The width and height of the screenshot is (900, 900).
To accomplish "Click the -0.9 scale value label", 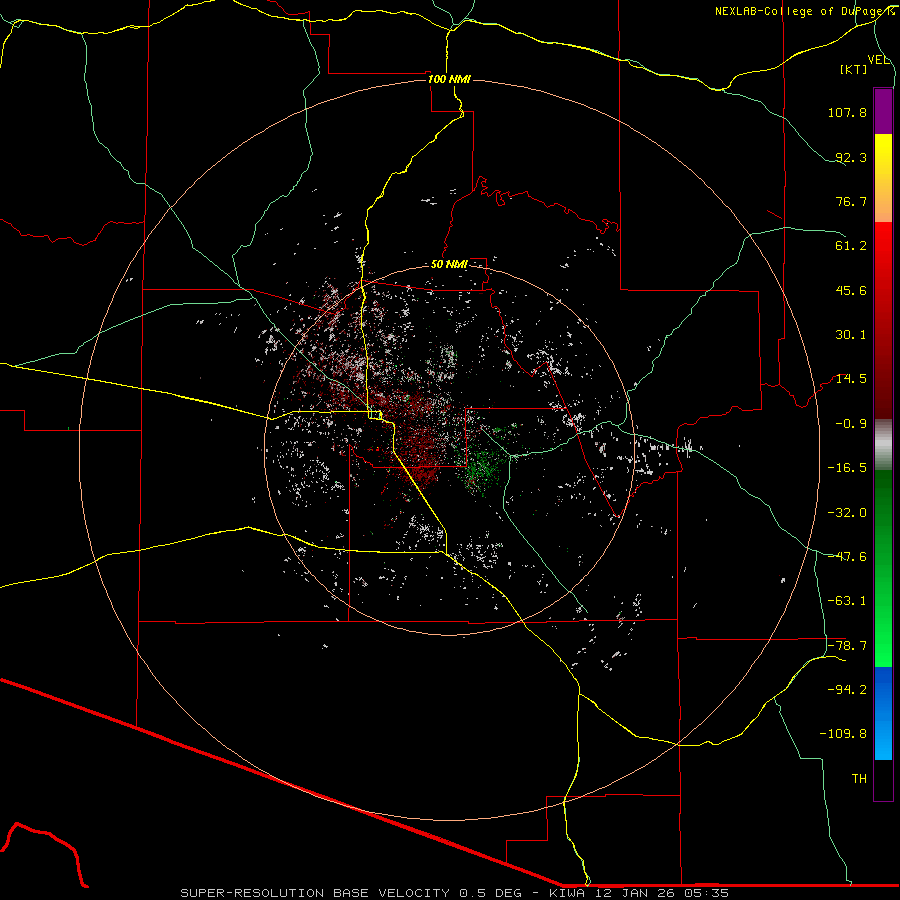I will tap(851, 423).
